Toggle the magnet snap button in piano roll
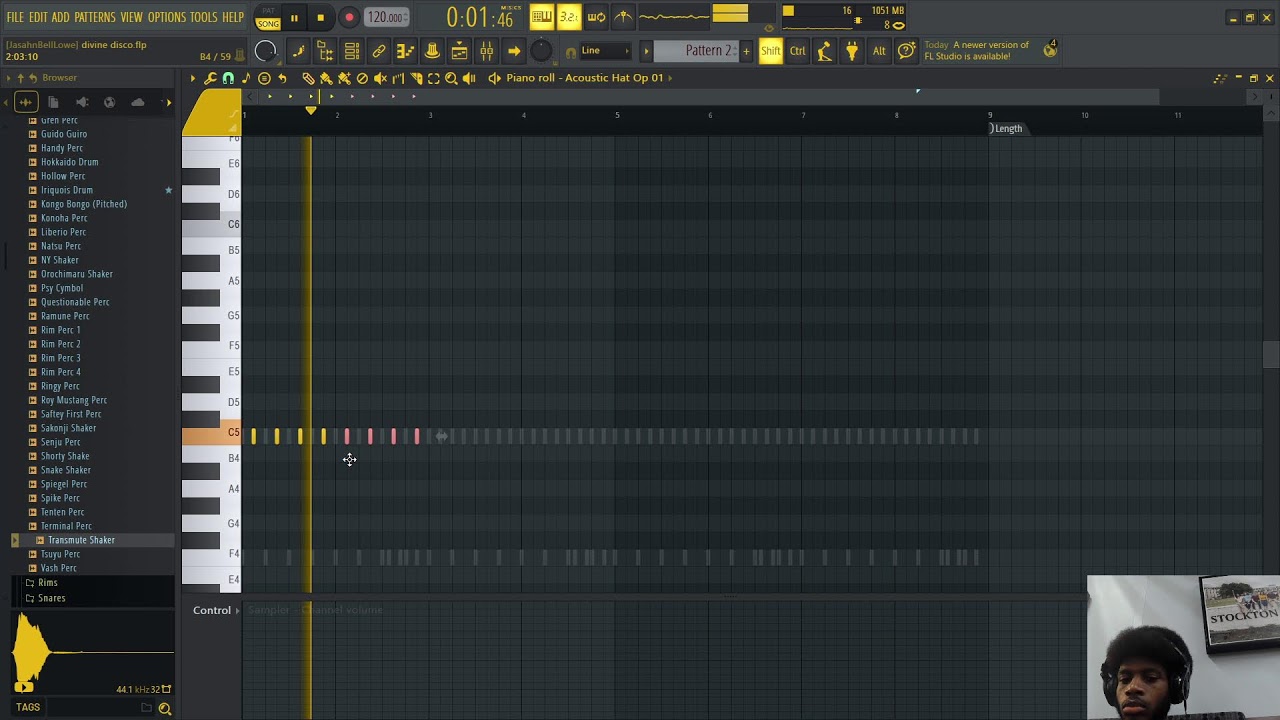This screenshot has height=720, width=1280. [228, 78]
